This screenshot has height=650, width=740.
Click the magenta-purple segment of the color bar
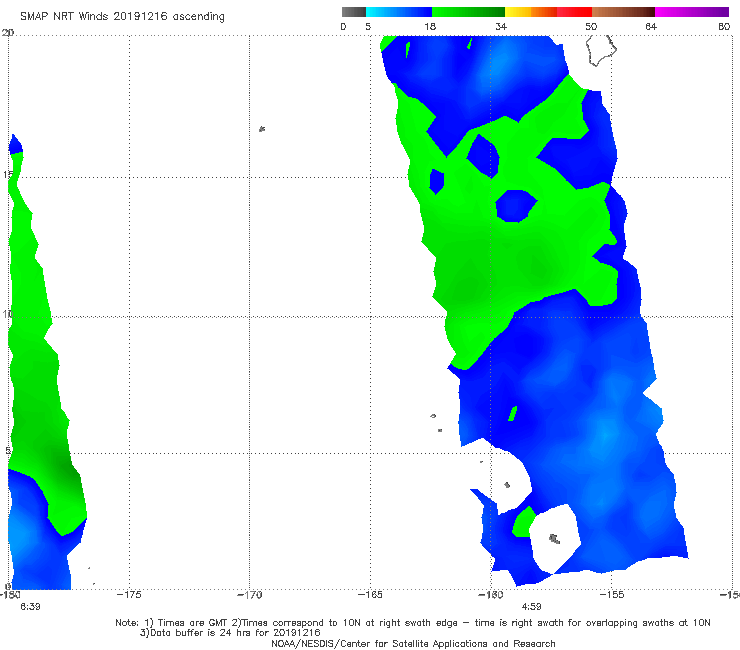pos(692,12)
